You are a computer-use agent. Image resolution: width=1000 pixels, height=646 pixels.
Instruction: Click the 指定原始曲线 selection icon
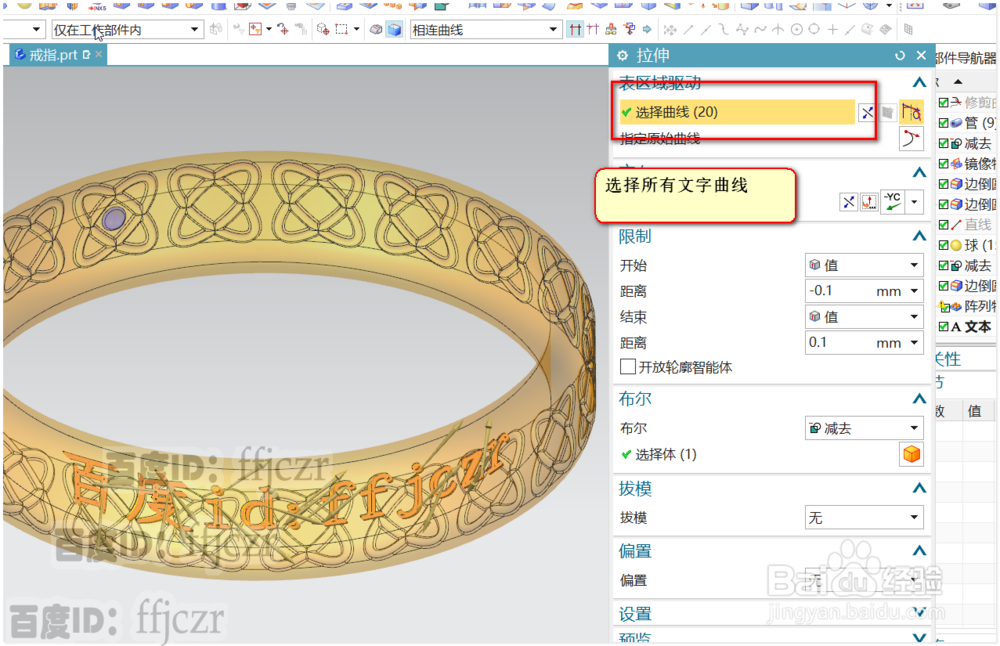(911, 138)
